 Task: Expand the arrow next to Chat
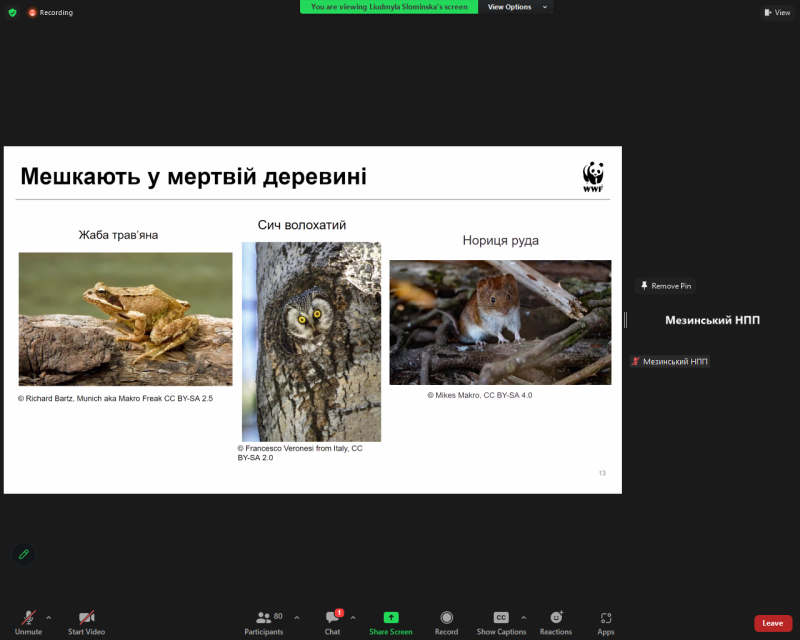click(x=353, y=617)
